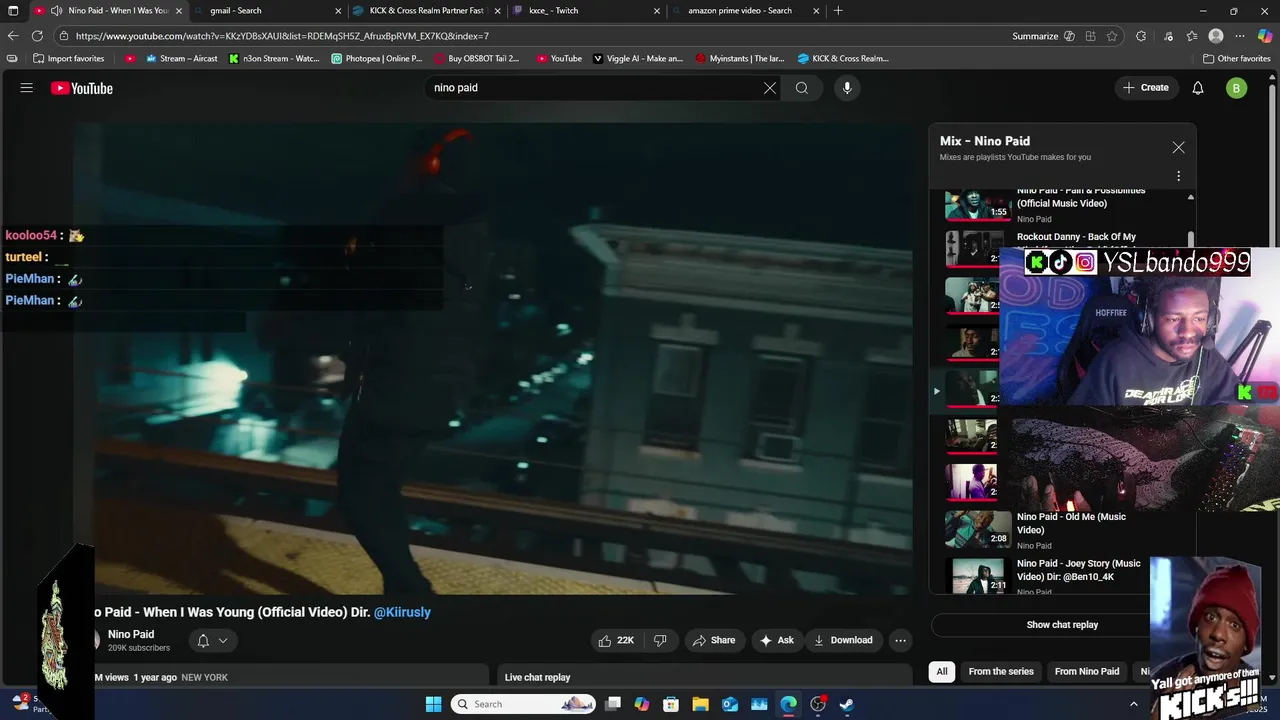Open 'Buy OBSBOT Tail 2...' bookmark
This screenshot has height=720, width=1280.
(476, 58)
